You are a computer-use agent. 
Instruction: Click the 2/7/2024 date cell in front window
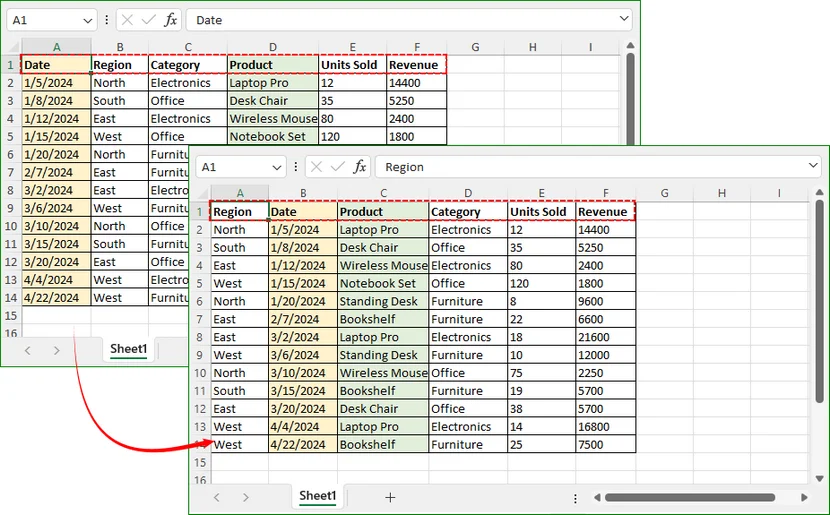click(x=303, y=319)
